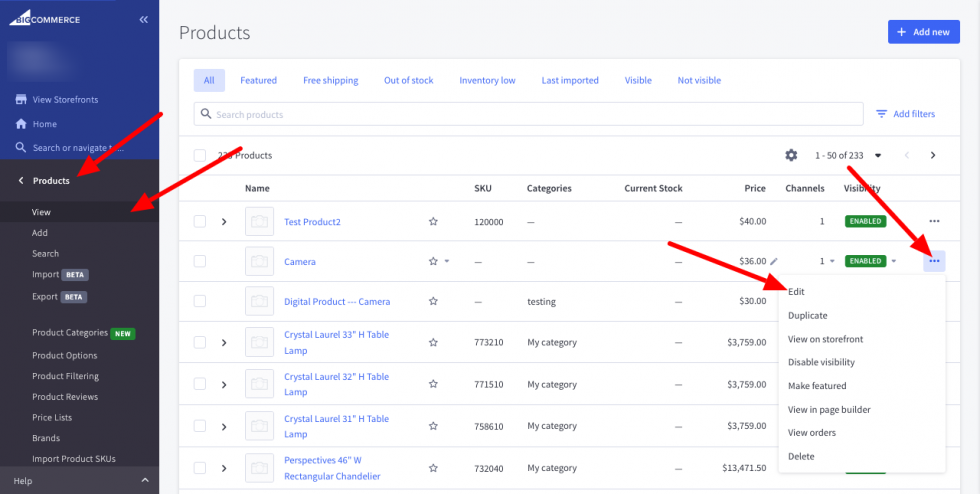Go to next page arrow icon
Screen dimensions: 980x494
[933, 155]
